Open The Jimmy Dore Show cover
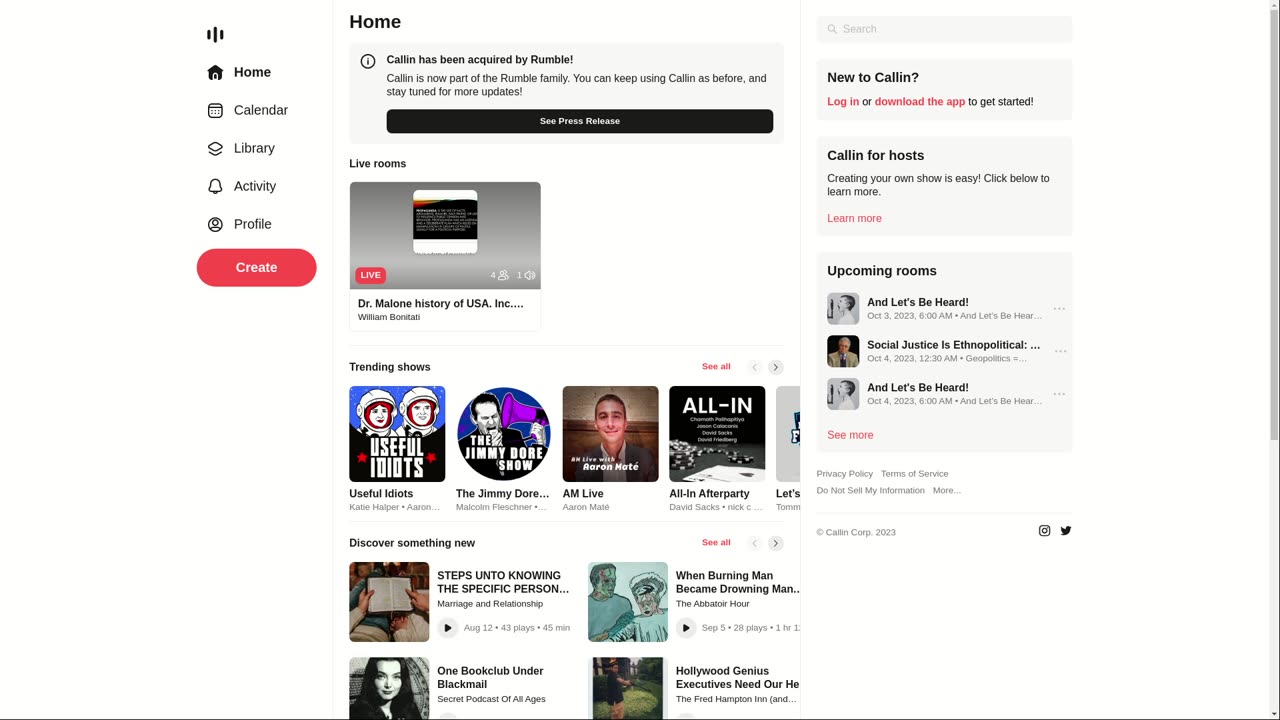 pyautogui.click(x=504, y=434)
